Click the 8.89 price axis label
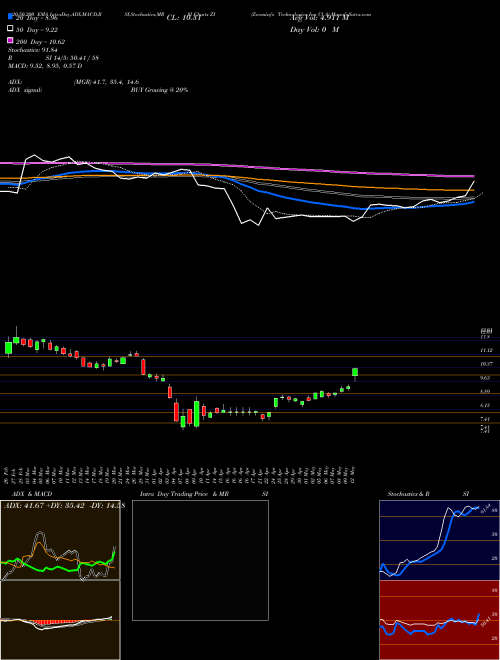Image resolution: width=500 pixels, height=660 pixels. coord(486,391)
